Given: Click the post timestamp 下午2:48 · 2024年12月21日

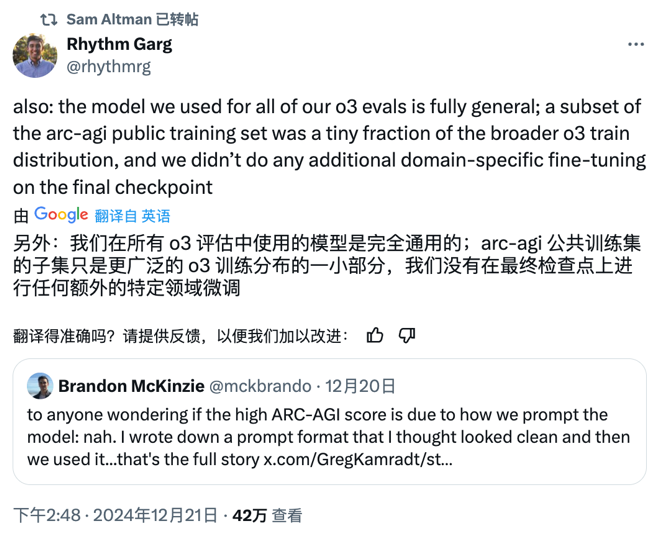Looking at the screenshot, I should pyautogui.click(x=115, y=515).
